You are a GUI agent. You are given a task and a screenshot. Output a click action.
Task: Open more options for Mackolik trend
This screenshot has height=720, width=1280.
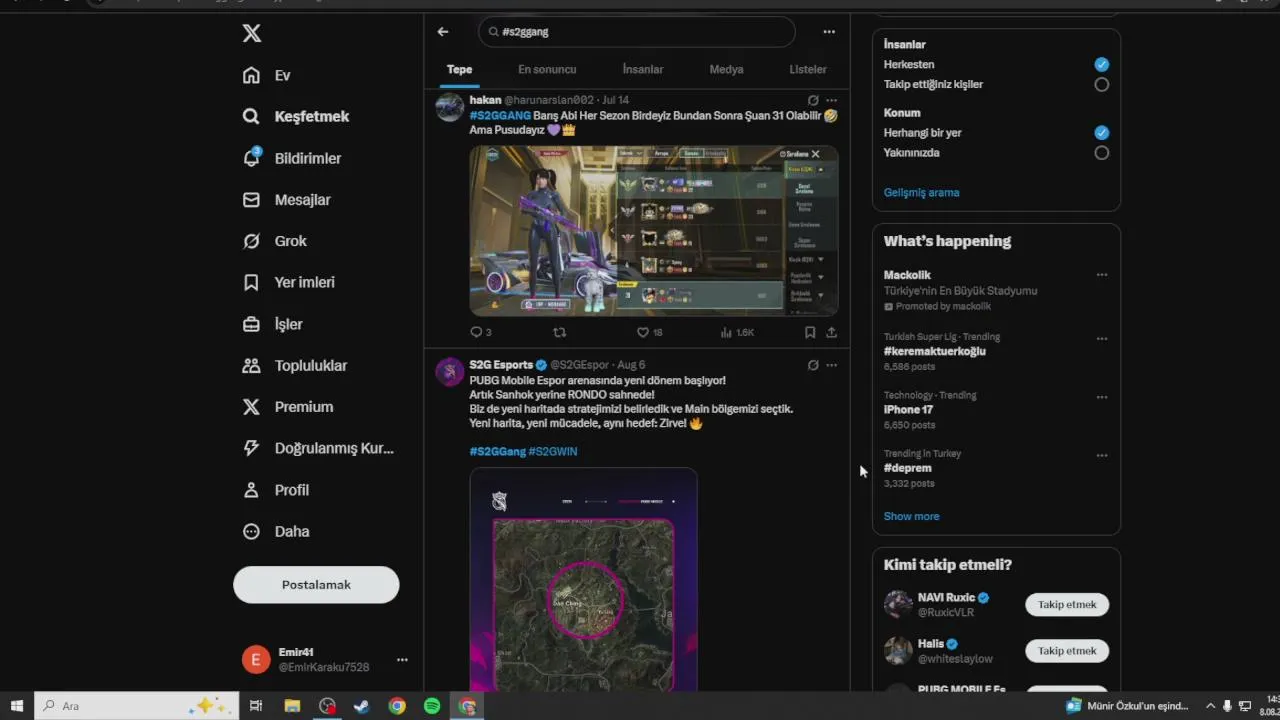click(x=1102, y=275)
